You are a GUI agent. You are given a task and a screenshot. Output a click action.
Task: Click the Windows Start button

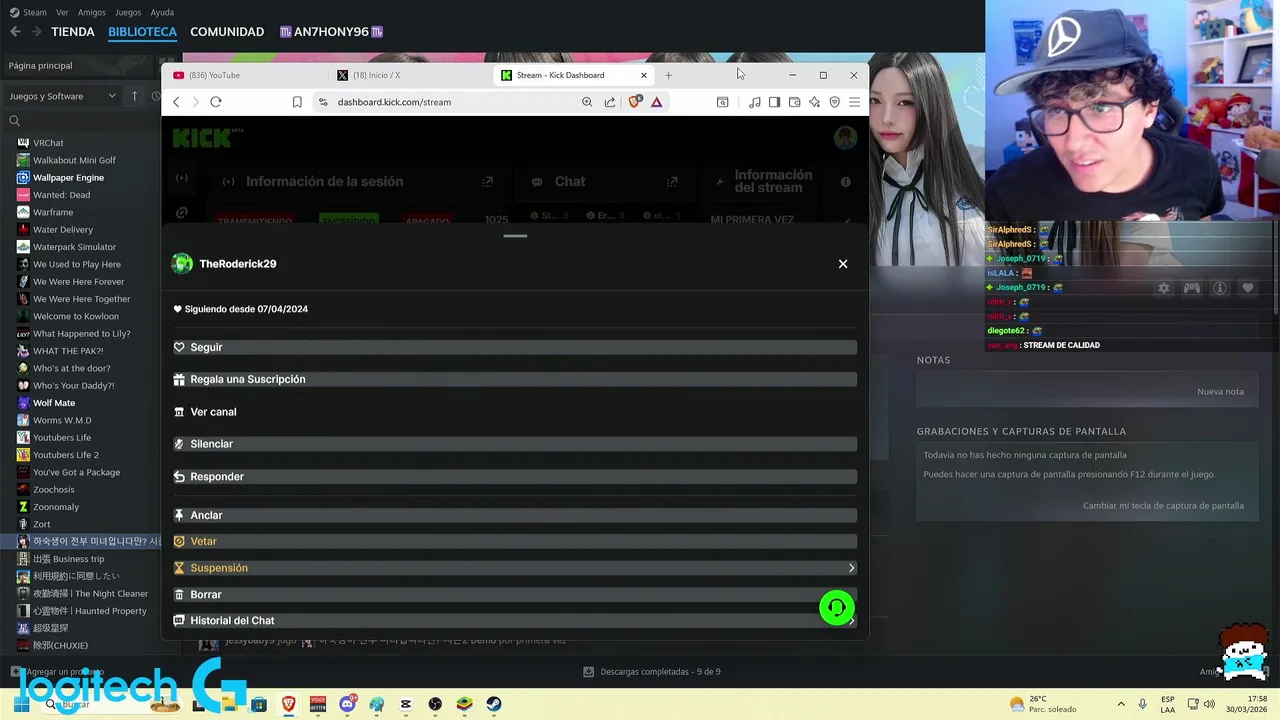coord(21,704)
